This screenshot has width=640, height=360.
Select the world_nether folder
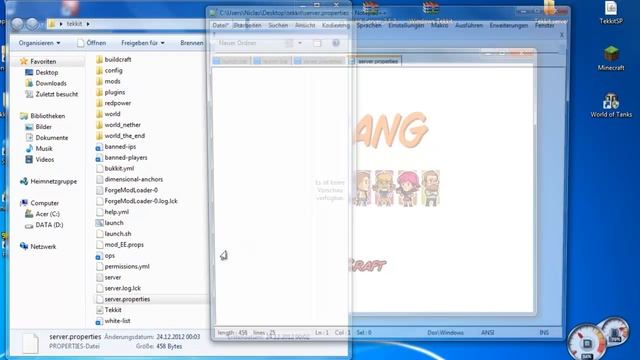coord(118,125)
